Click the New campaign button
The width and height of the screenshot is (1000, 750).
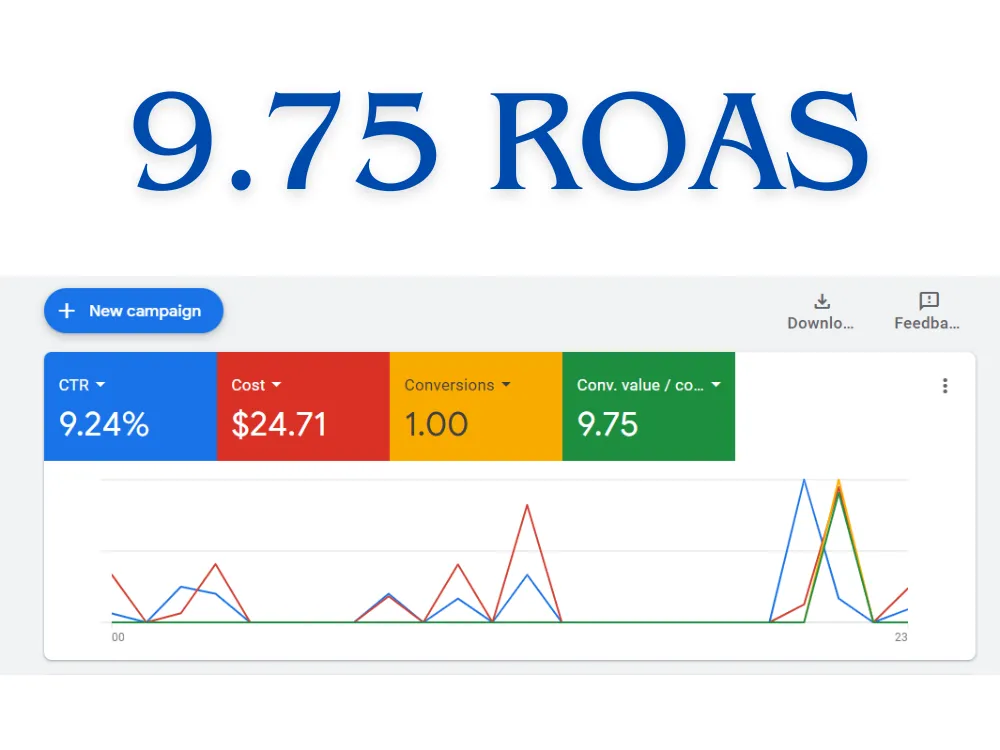[x=133, y=311]
